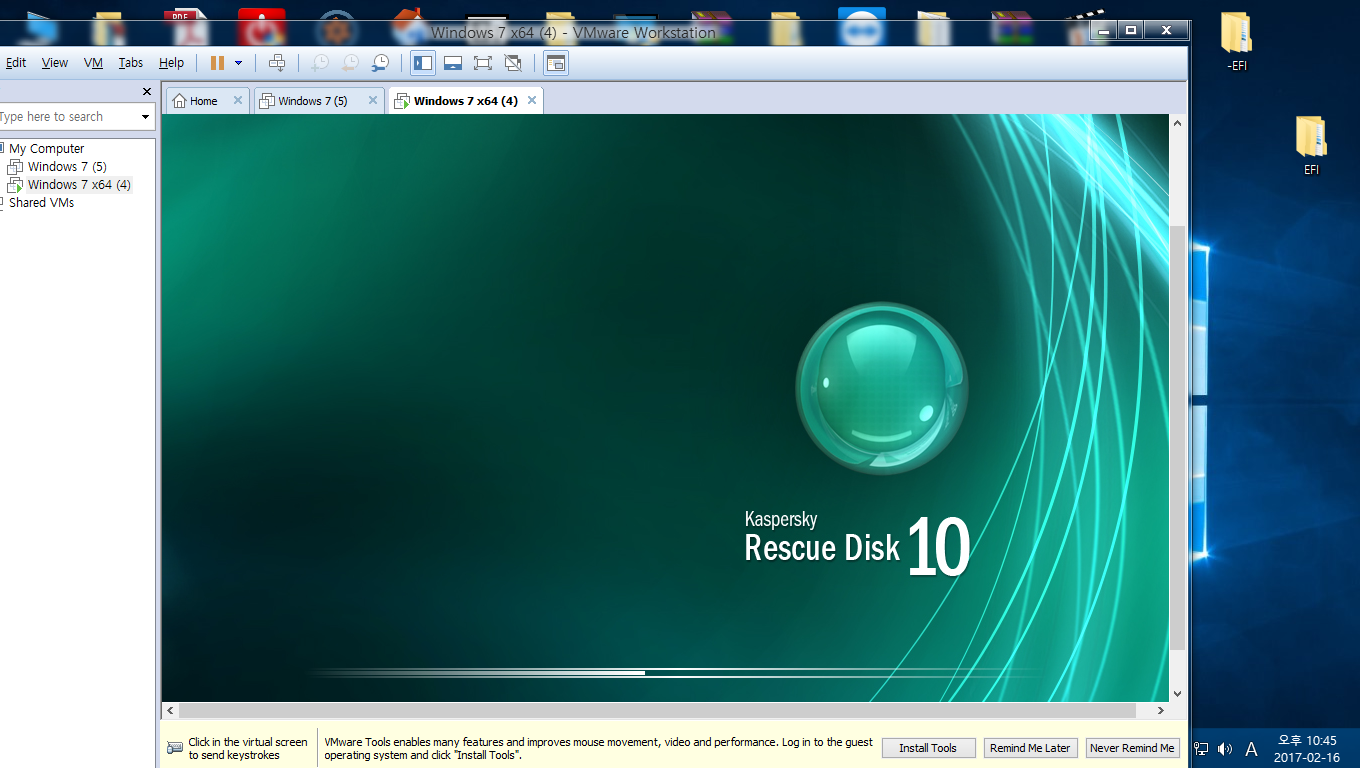Click the IME language A indicator
1360x768 pixels.
tap(1251, 748)
